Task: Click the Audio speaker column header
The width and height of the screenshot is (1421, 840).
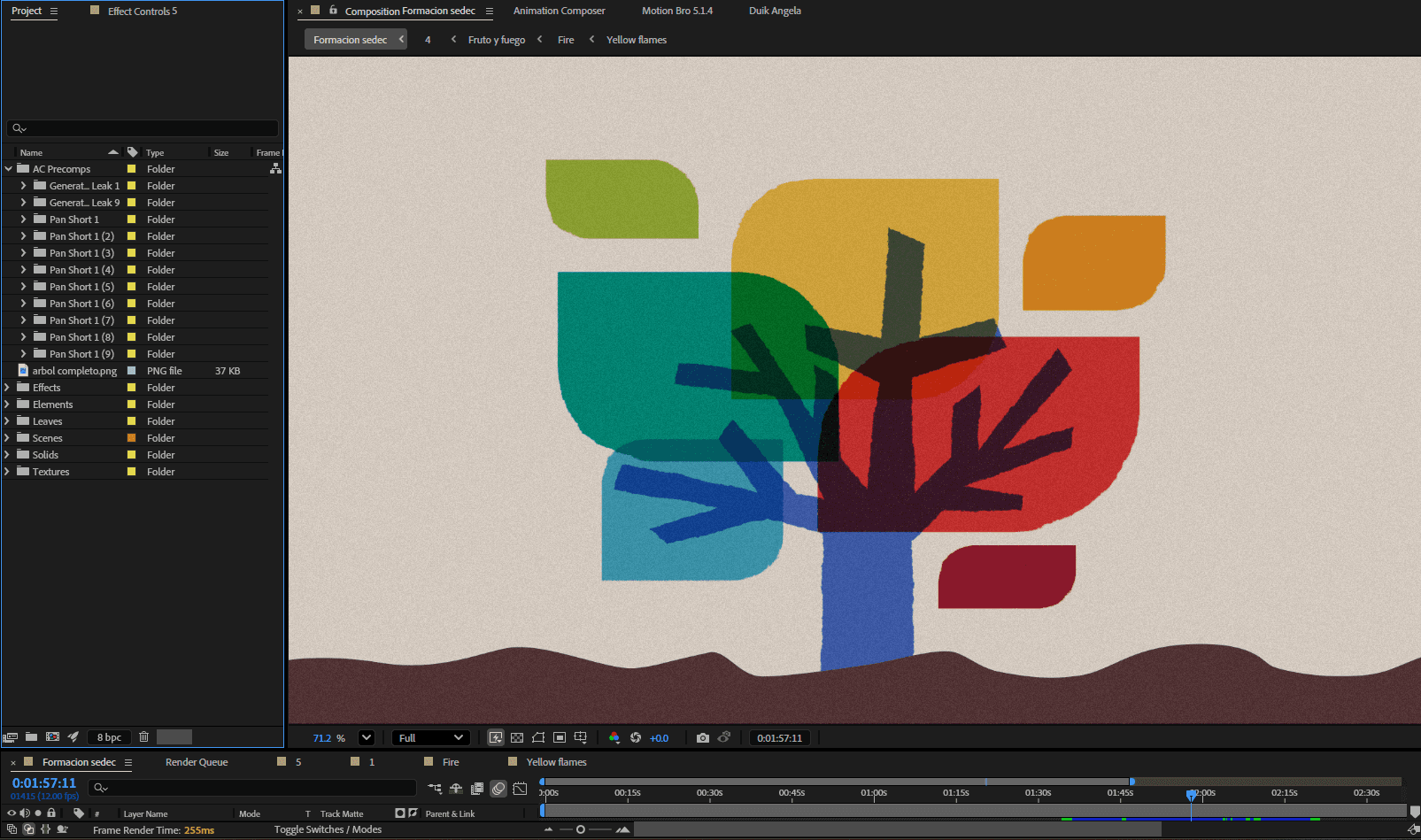Action: 25,813
